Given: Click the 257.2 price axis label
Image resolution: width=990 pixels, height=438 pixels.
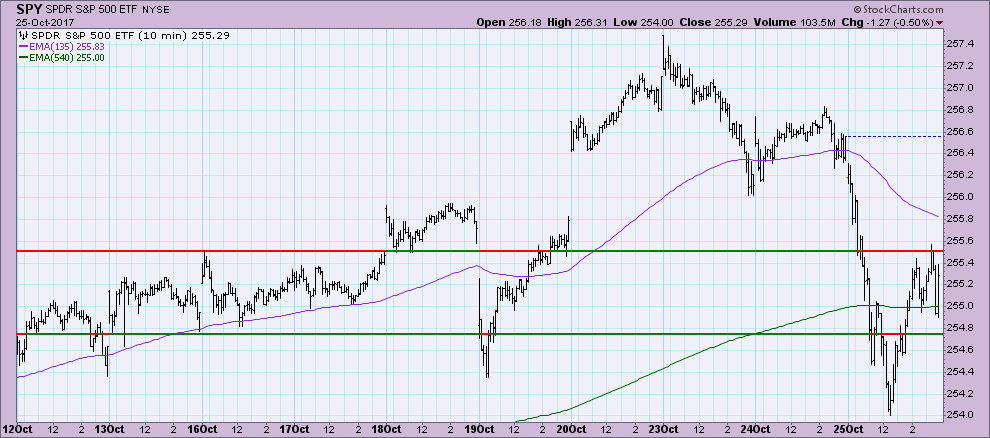Looking at the screenshot, I should 960,66.
